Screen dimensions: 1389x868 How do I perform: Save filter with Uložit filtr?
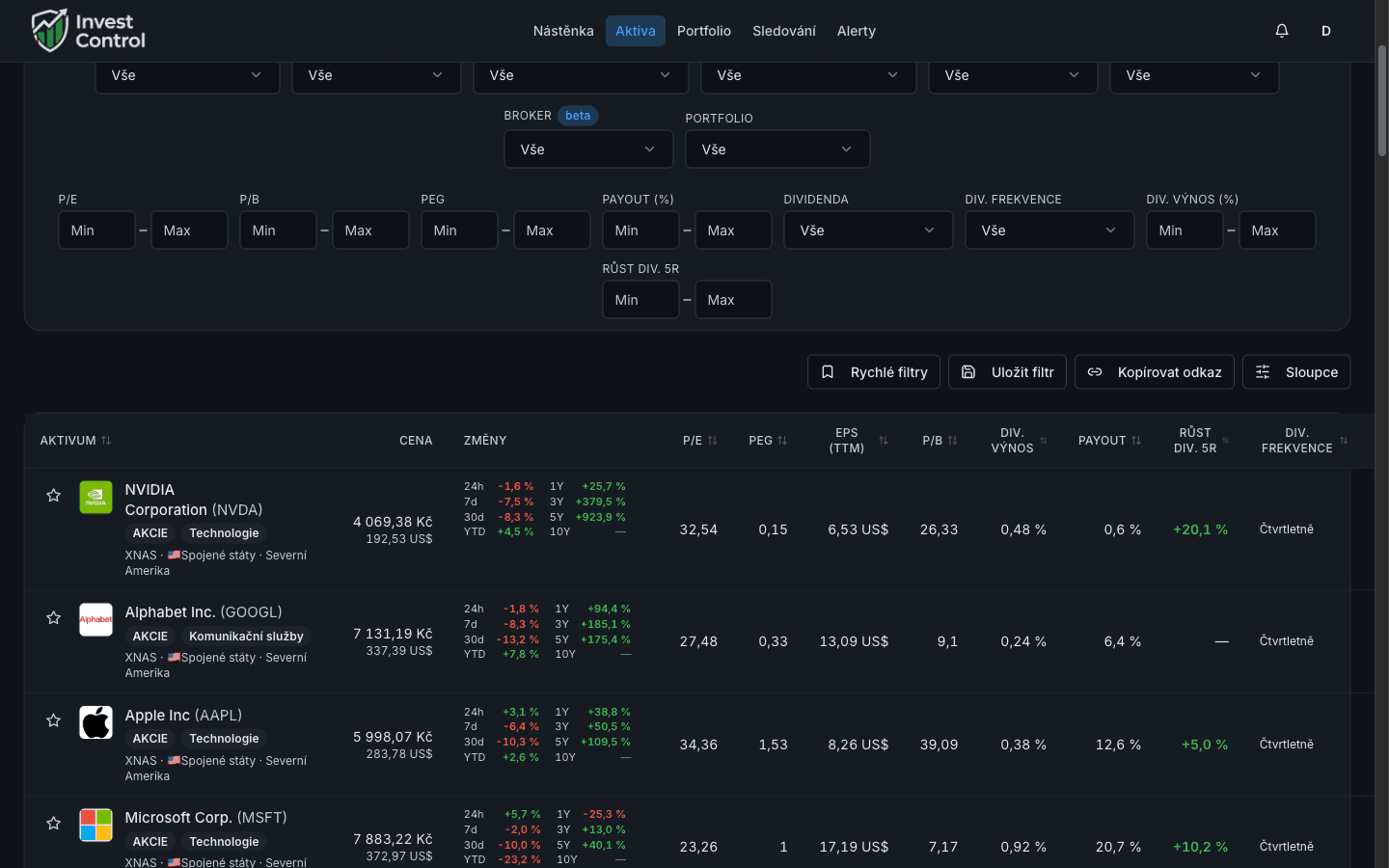(1007, 372)
